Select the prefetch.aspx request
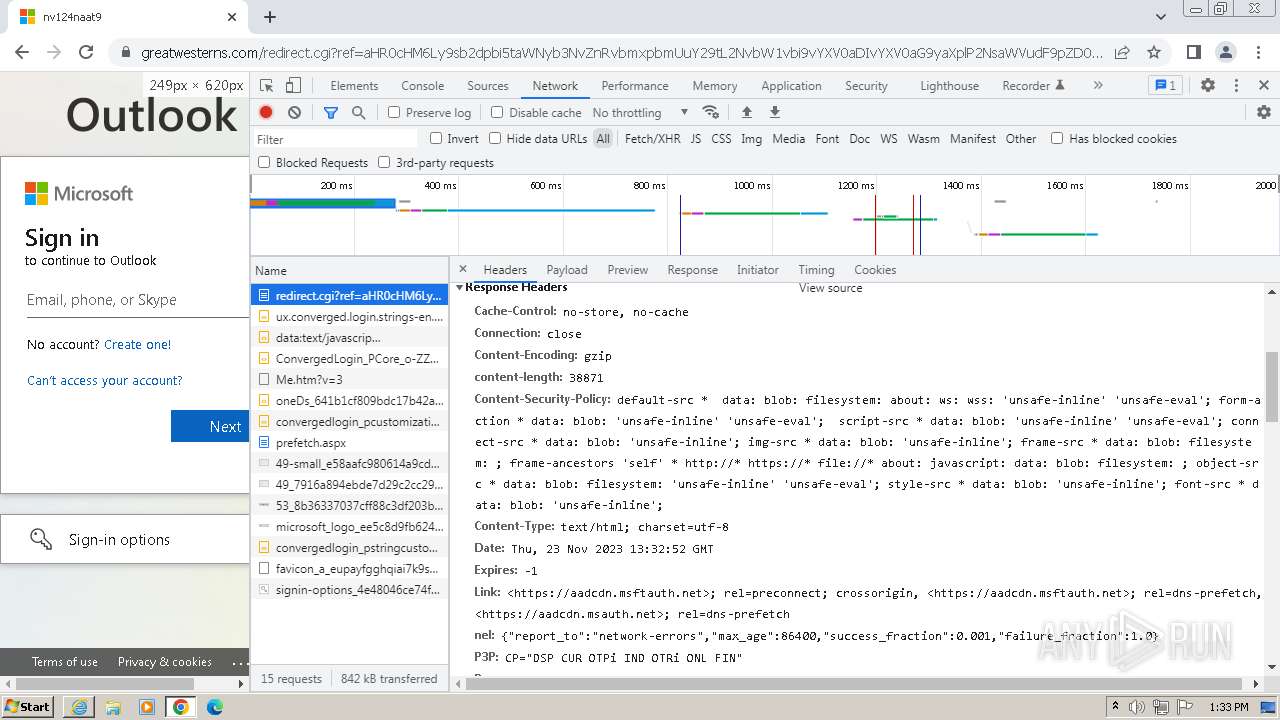This screenshot has width=1280, height=720. click(350, 442)
